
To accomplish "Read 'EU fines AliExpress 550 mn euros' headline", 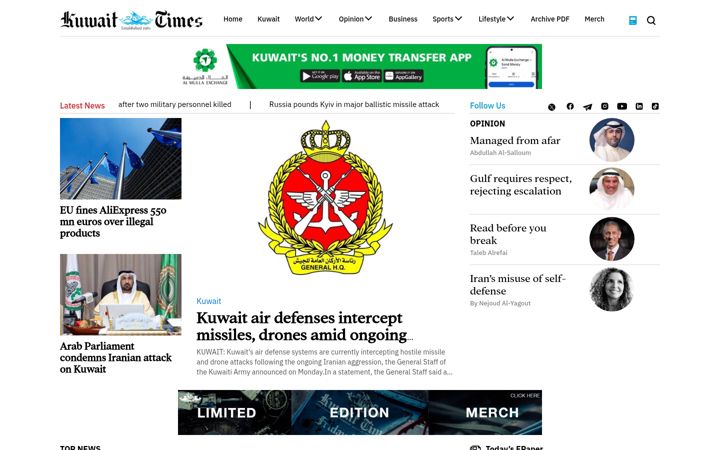I will tap(113, 222).
